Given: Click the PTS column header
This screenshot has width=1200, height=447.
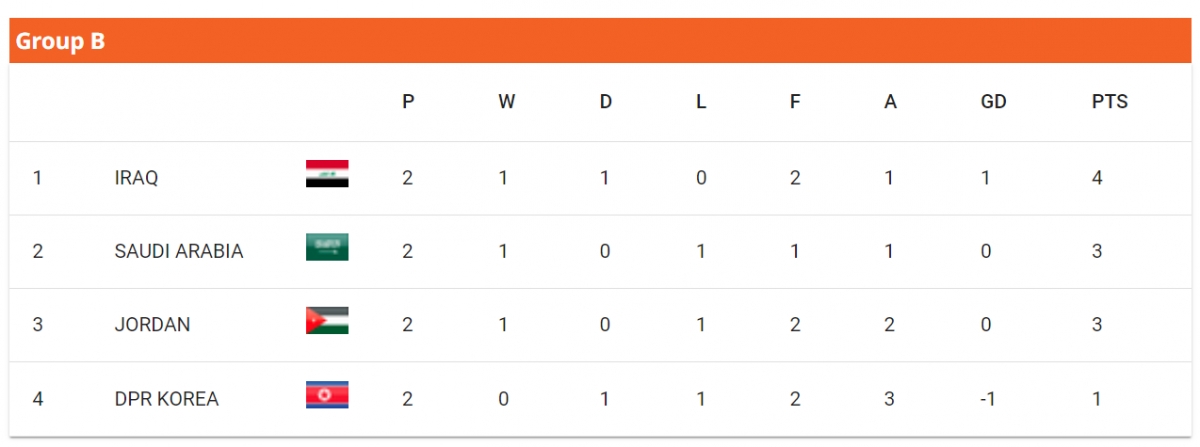Looking at the screenshot, I should tap(1110, 102).
